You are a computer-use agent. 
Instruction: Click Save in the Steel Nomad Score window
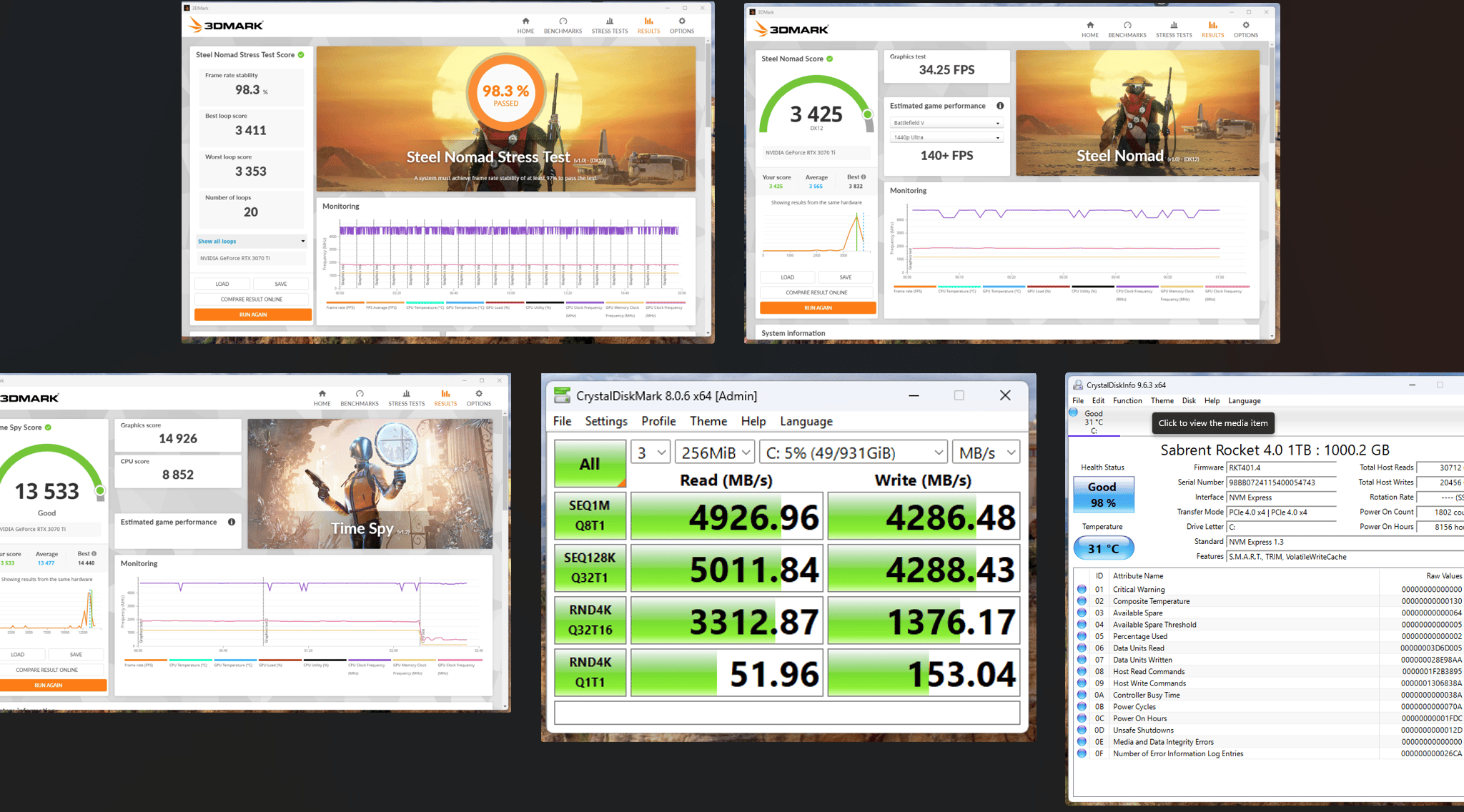click(x=846, y=277)
